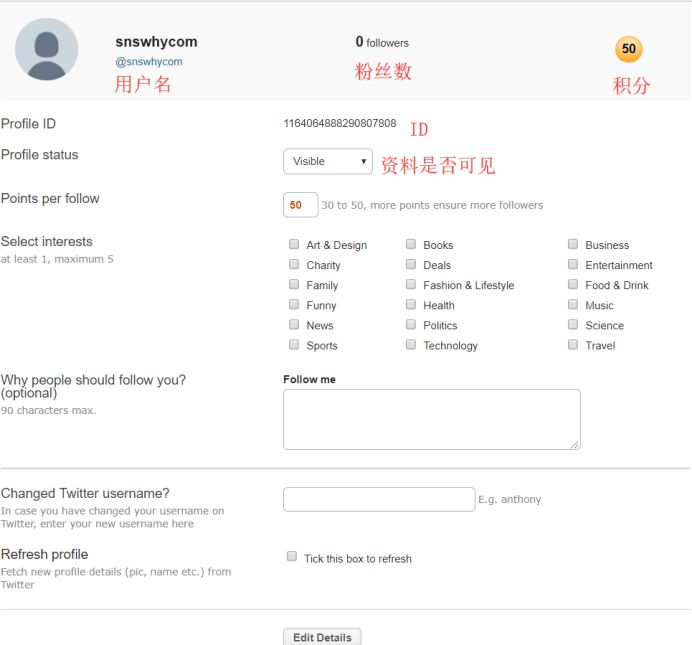Tick the Science interest checkbox
The image size is (692, 645).
point(573,324)
